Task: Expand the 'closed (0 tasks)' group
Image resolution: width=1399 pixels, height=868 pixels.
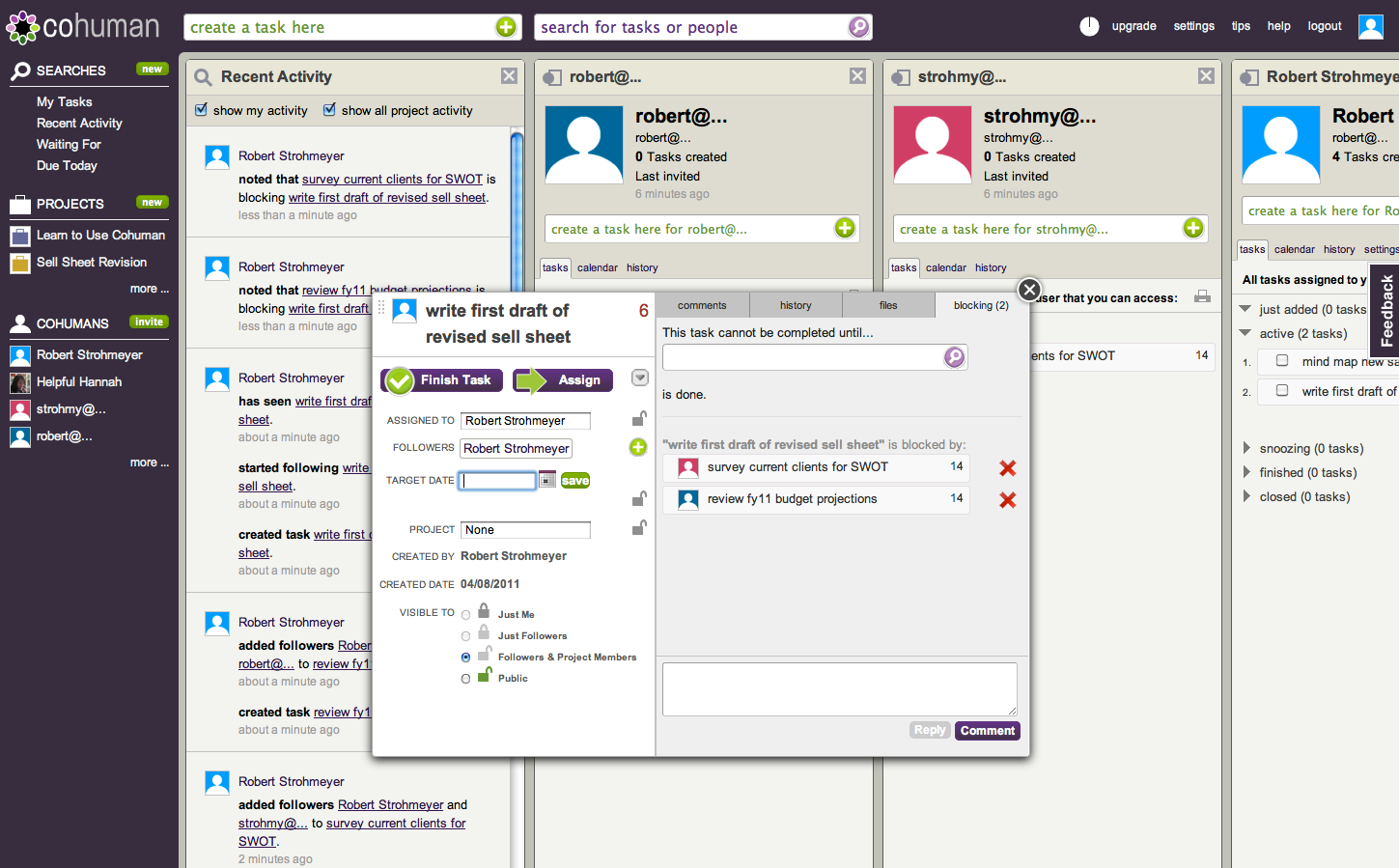Action: [1246, 496]
